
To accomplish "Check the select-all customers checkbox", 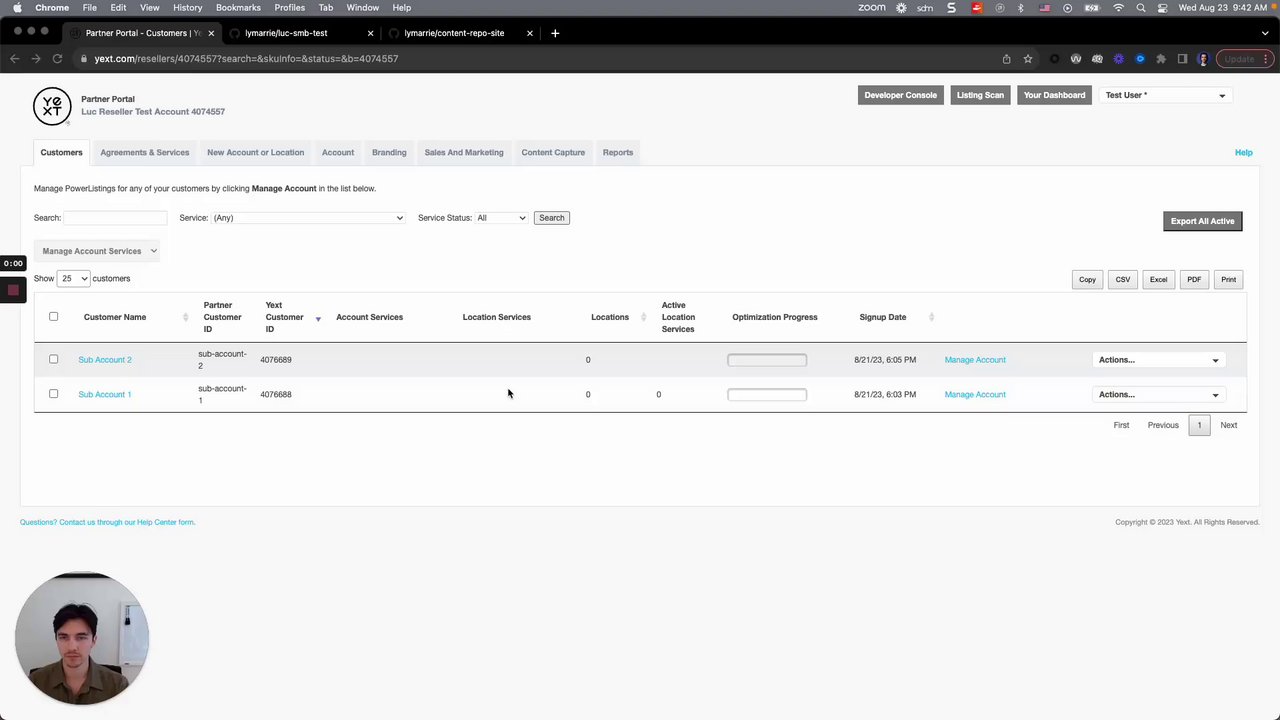I will click(x=54, y=317).
